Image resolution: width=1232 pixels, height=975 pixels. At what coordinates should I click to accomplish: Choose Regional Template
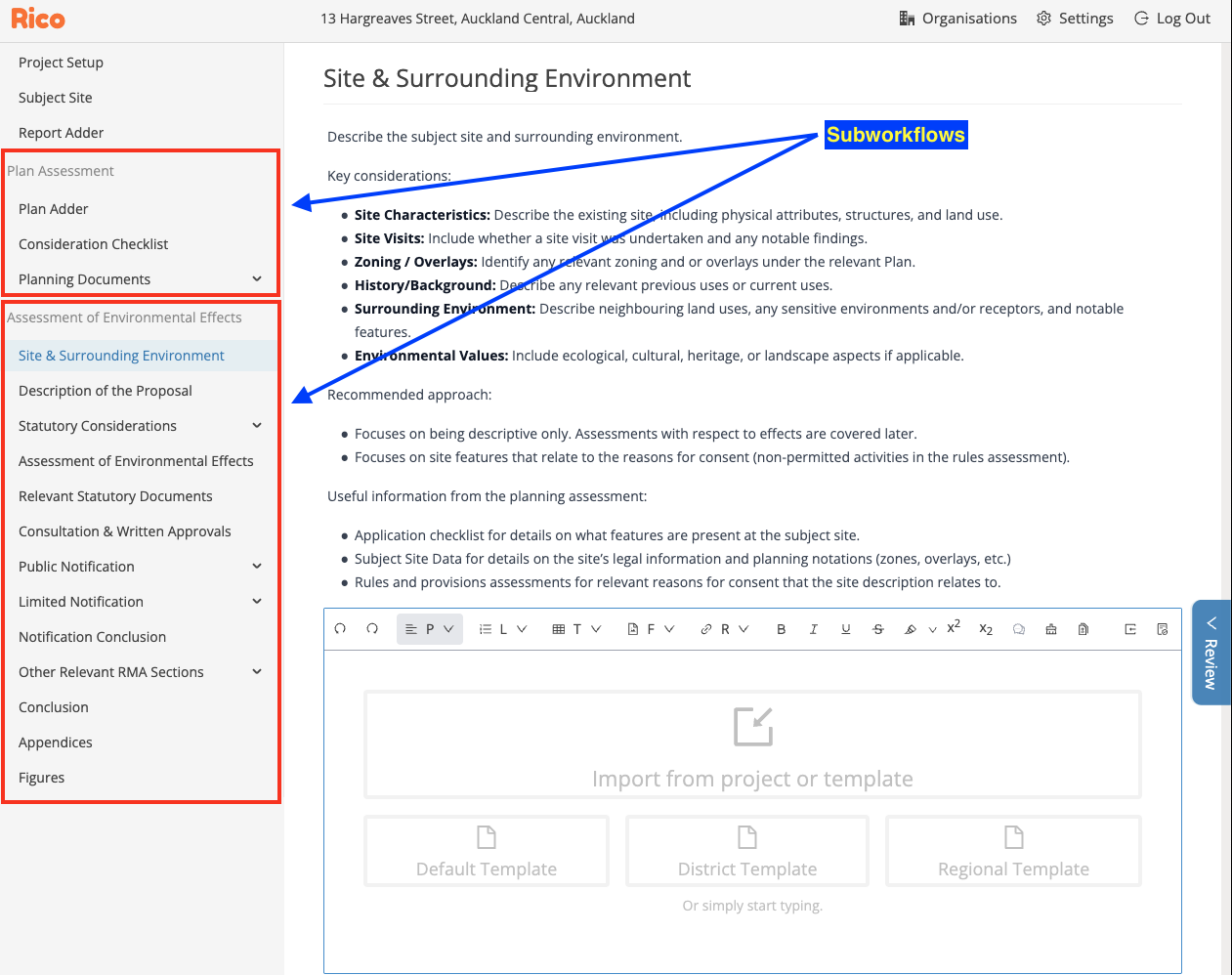point(1013,851)
